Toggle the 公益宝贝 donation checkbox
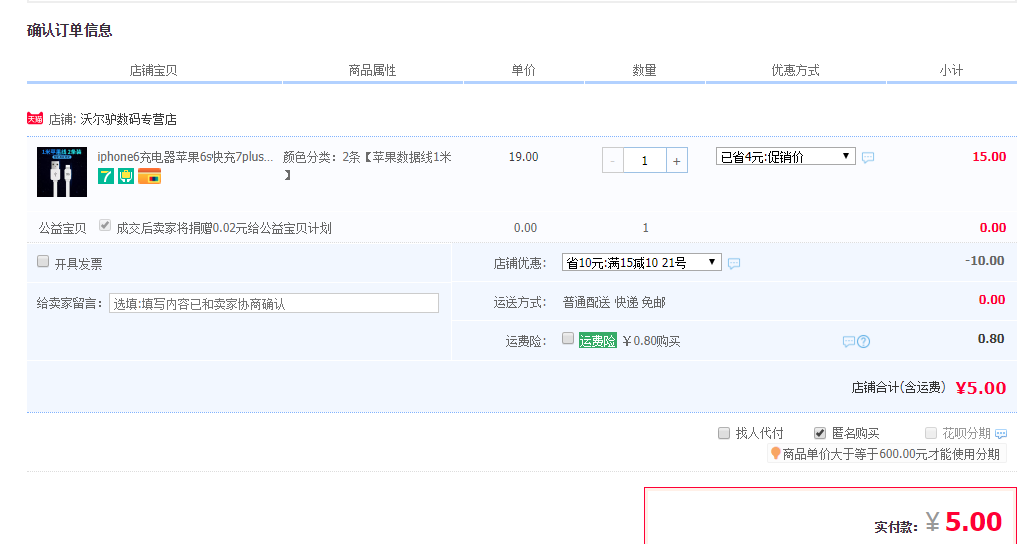Image resolution: width=1023 pixels, height=544 pixels. click(104, 225)
